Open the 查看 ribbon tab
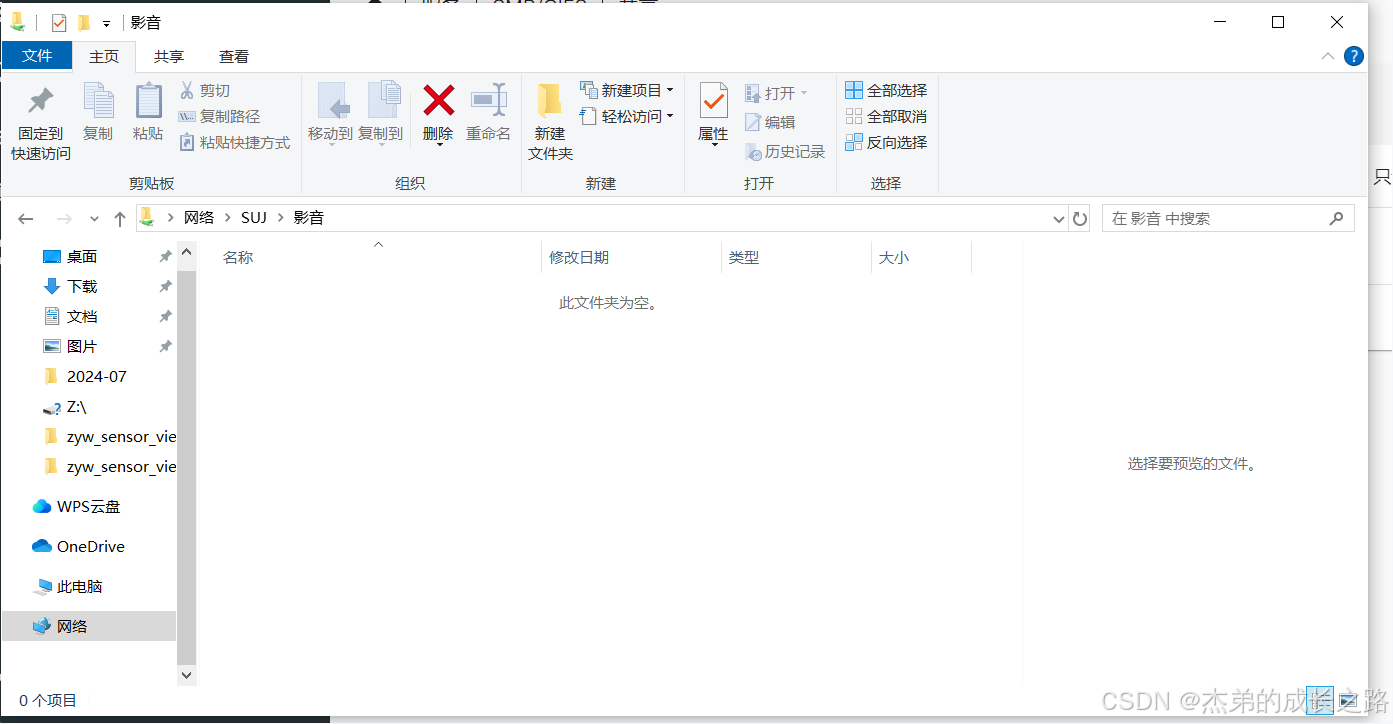This screenshot has height=724, width=1393. tap(234, 57)
